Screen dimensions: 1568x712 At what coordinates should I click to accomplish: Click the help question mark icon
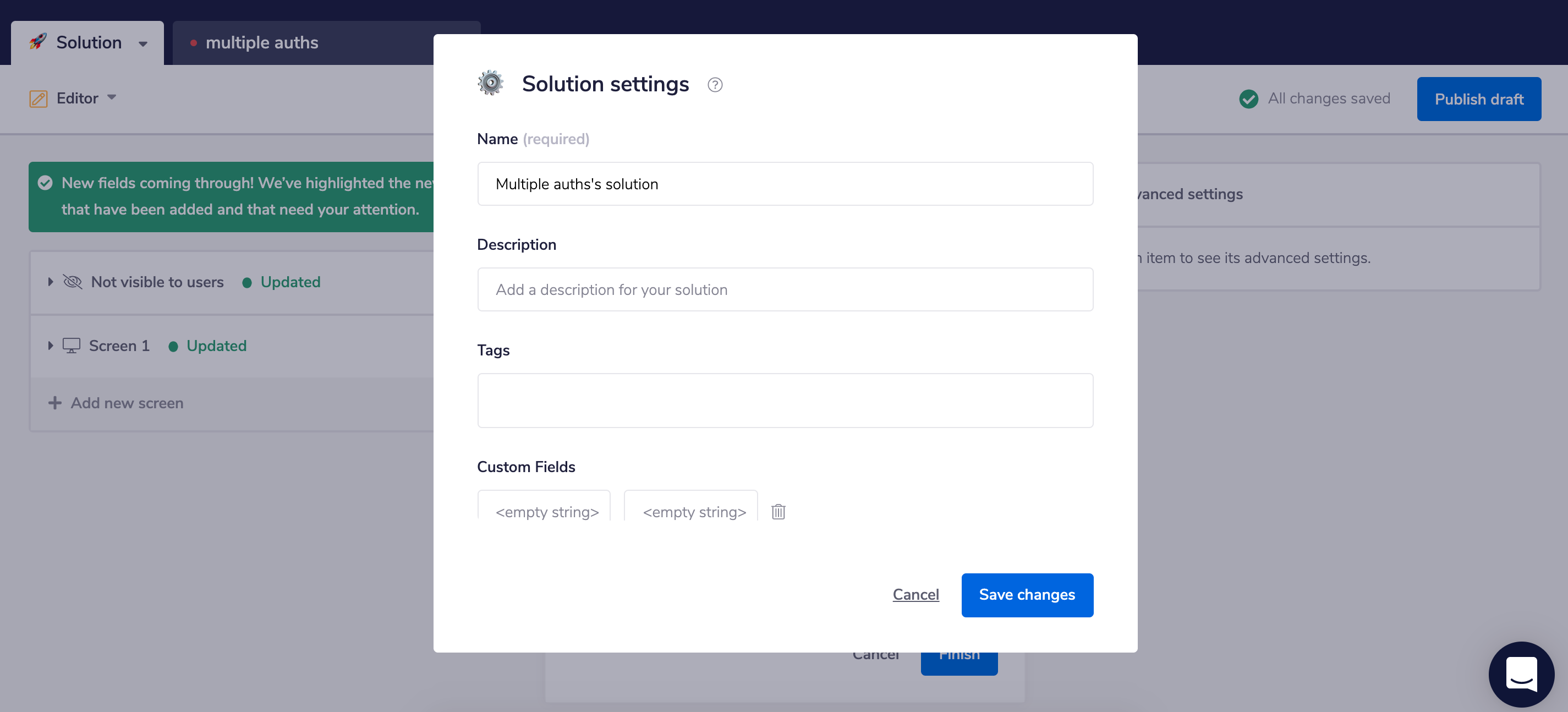point(715,85)
